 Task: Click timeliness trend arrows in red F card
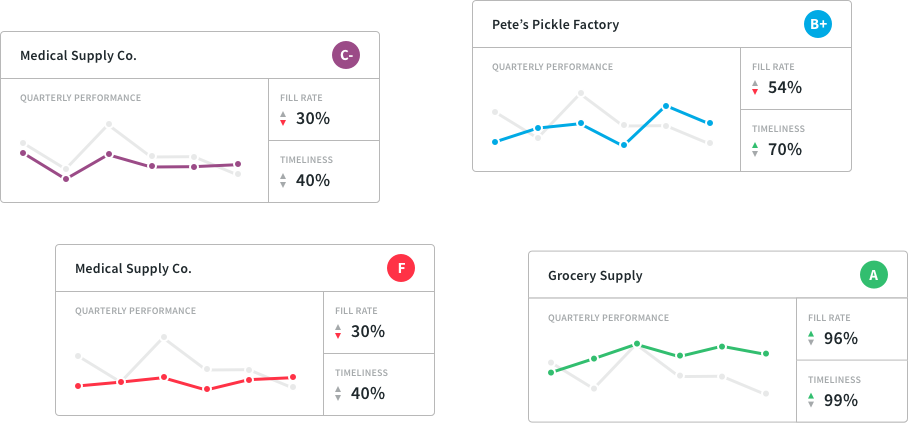(338, 394)
